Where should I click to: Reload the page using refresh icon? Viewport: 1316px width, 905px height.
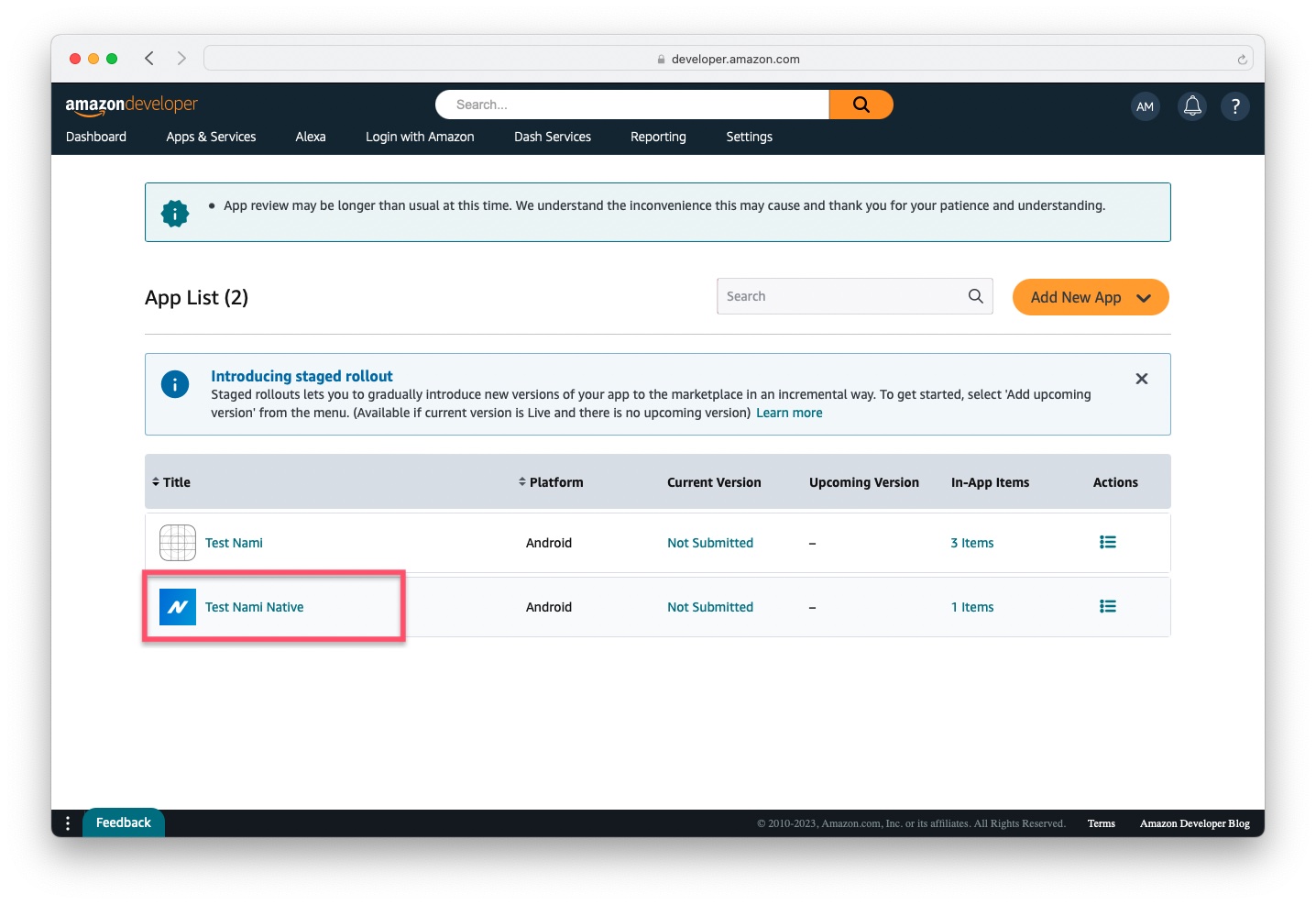point(1242,60)
